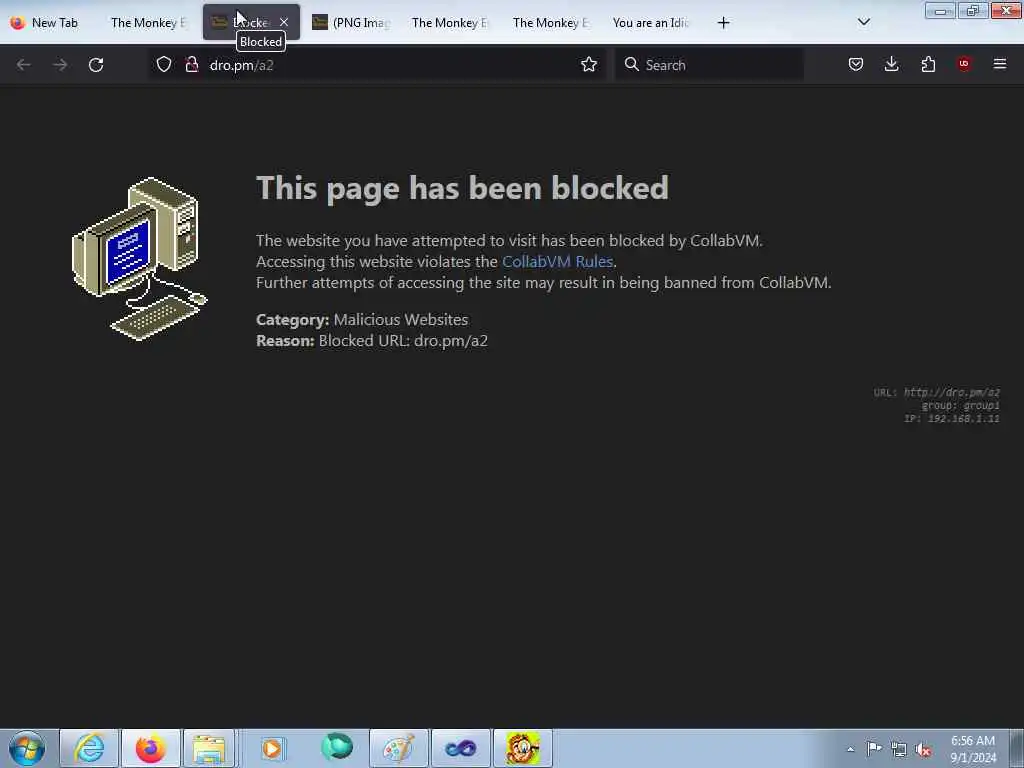The width and height of the screenshot is (1024, 768).
Task: Open the Action Center flag icon
Action: tap(874, 748)
